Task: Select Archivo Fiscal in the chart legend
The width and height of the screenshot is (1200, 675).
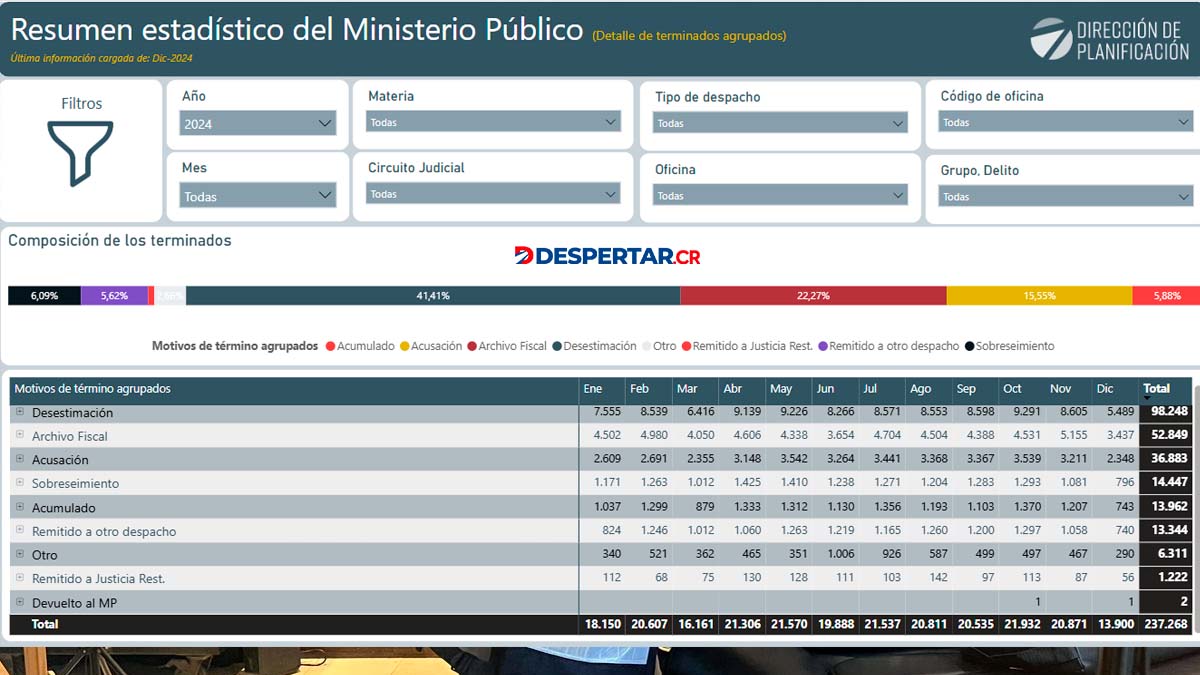Action: tap(507, 346)
